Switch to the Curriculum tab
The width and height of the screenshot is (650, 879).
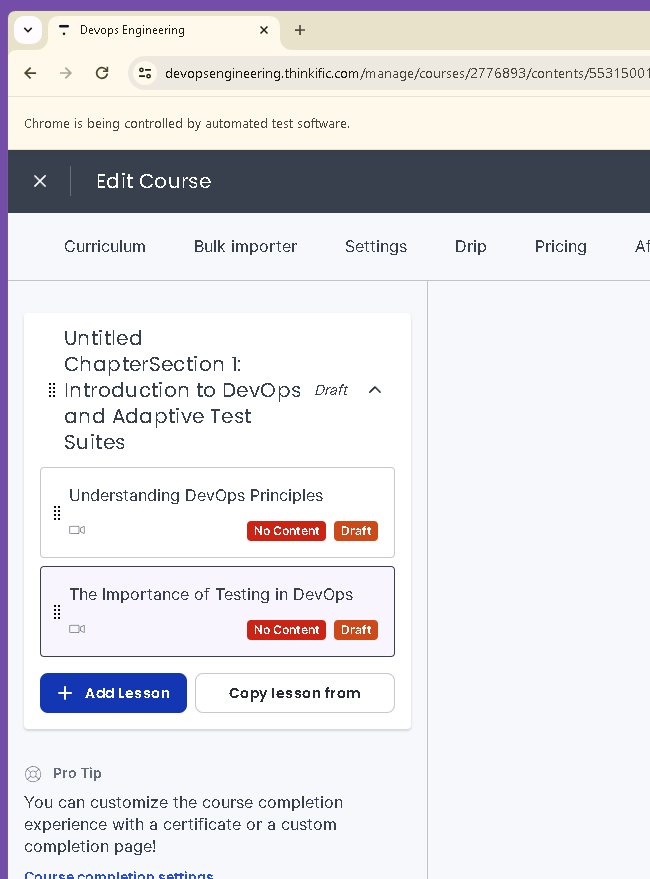click(105, 246)
